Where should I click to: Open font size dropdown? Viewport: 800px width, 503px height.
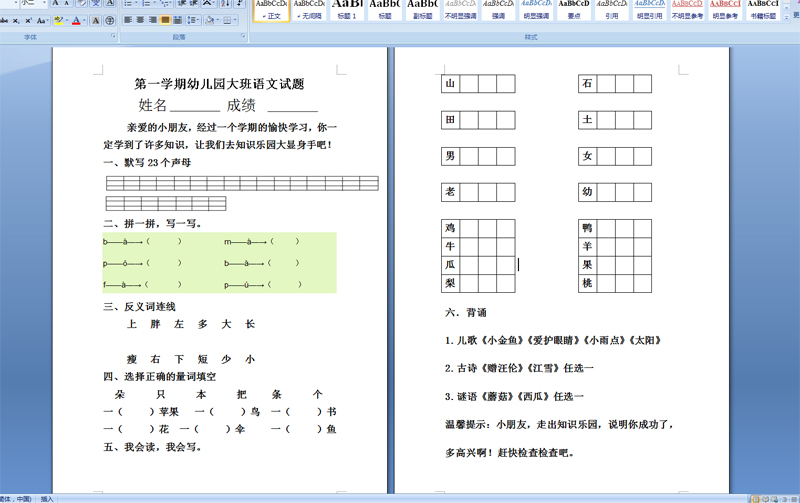tap(44, 3)
